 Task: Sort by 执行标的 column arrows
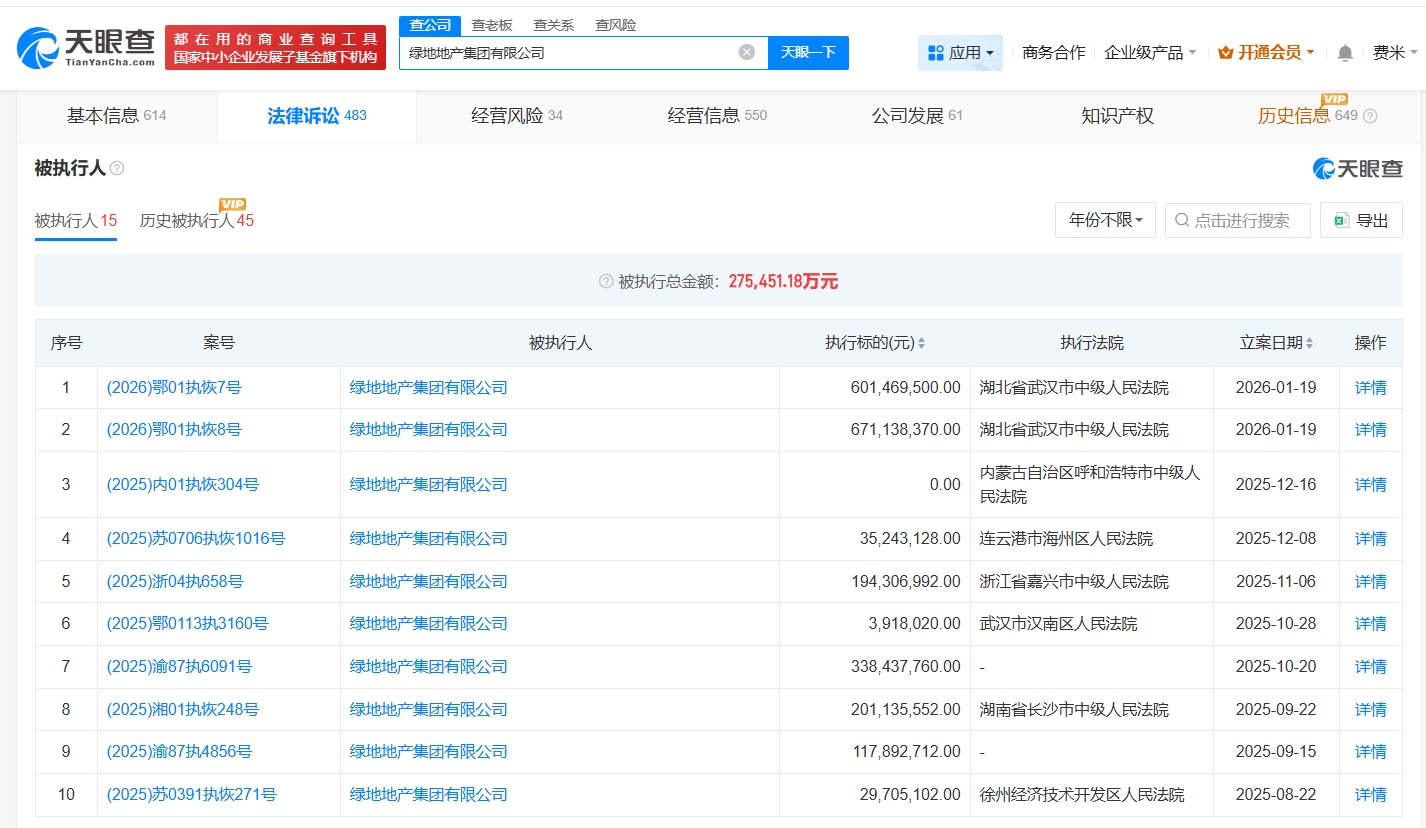(921, 343)
